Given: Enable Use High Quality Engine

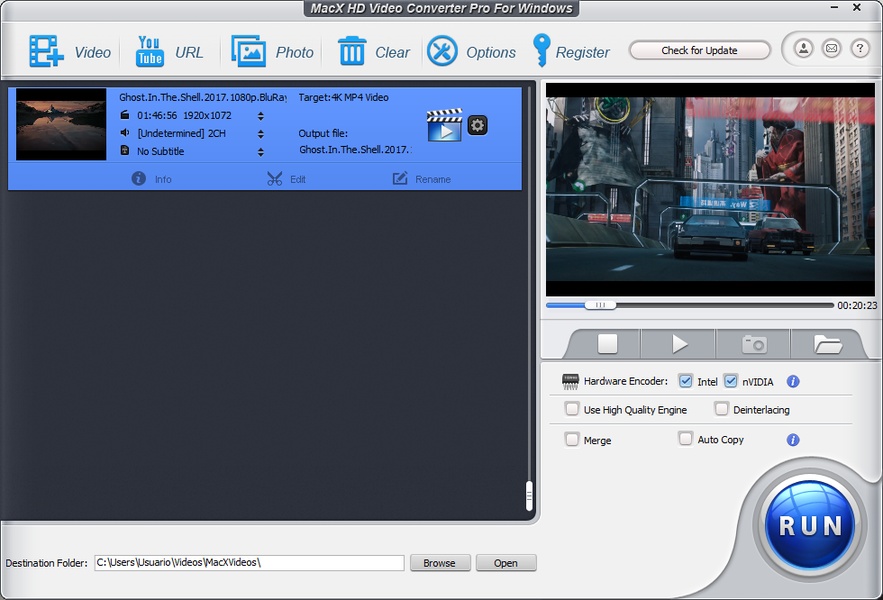Looking at the screenshot, I should (x=572, y=409).
